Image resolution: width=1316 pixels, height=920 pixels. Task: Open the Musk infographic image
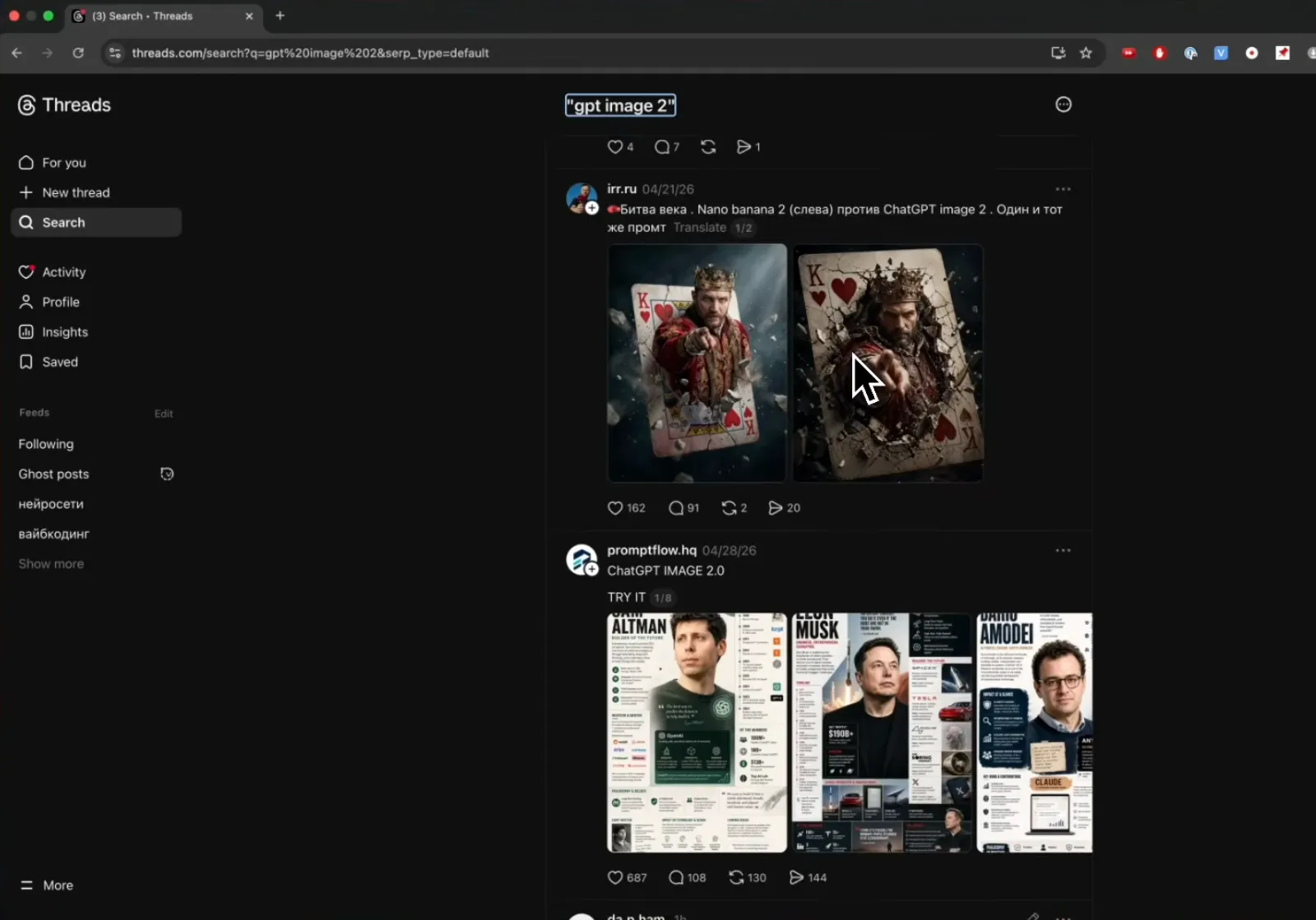click(882, 733)
